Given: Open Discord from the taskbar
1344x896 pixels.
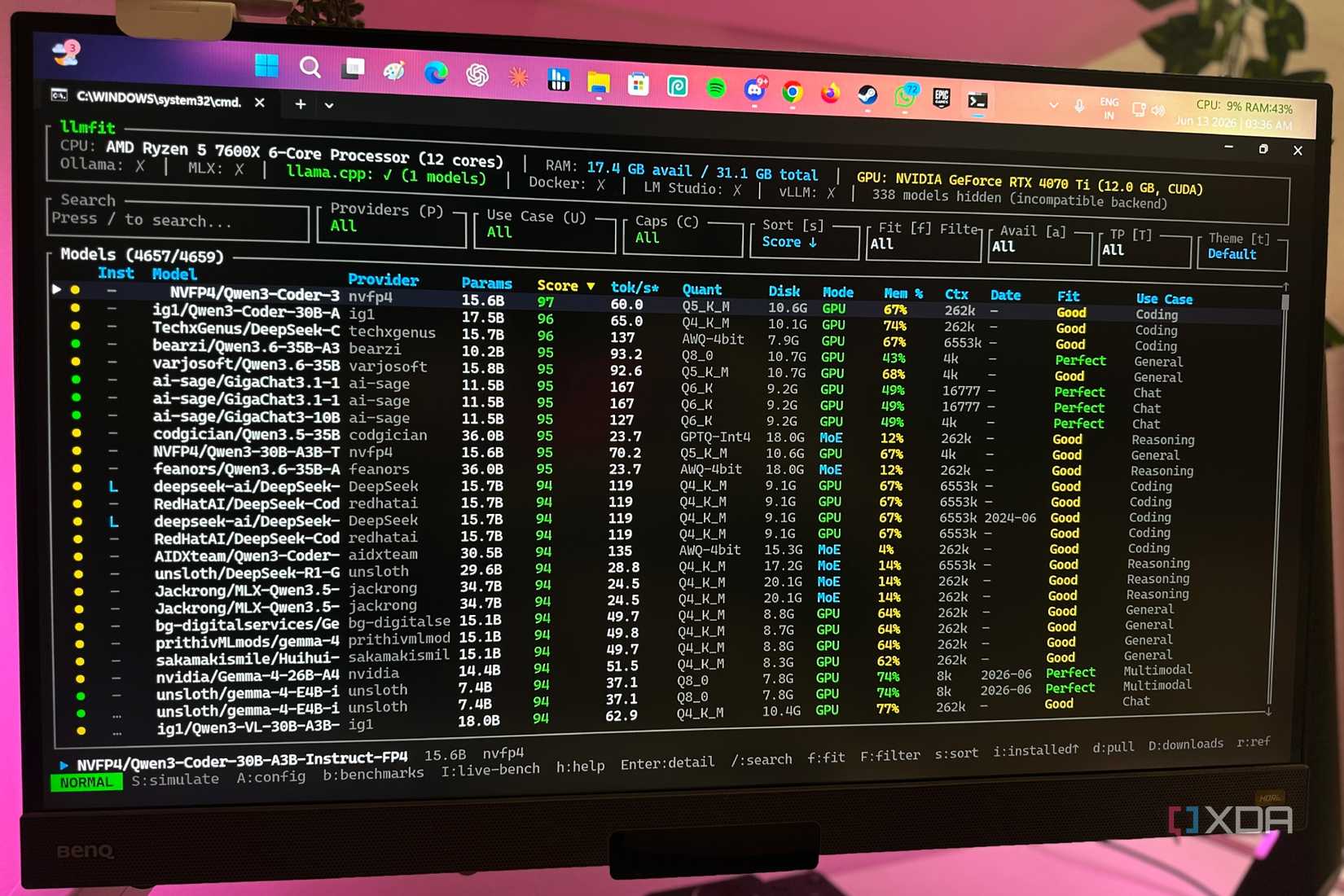Looking at the screenshot, I should click(x=755, y=90).
